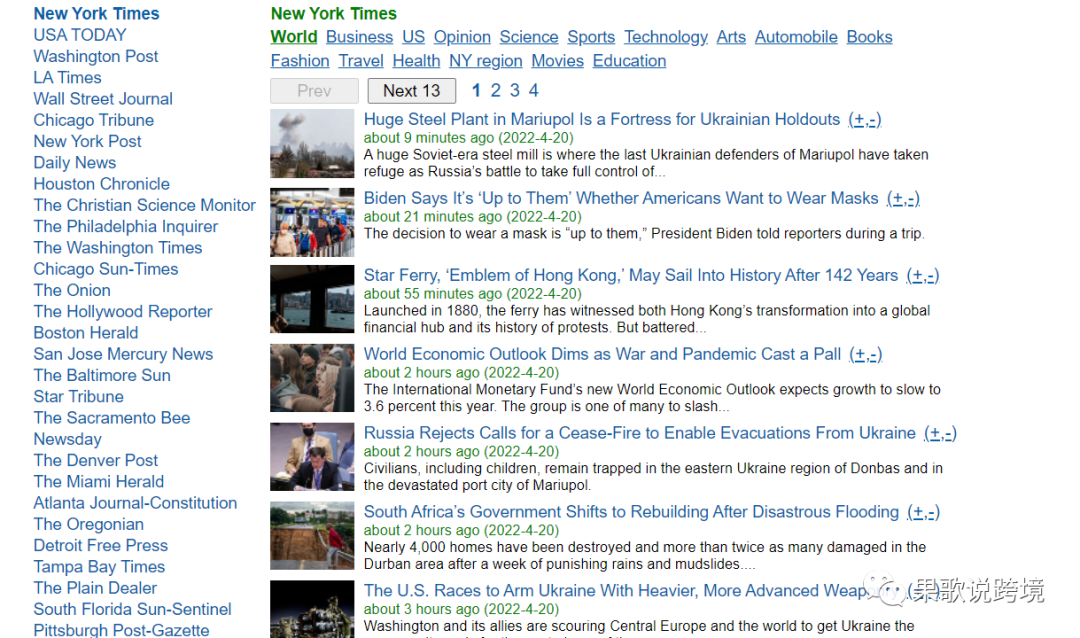Image resolution: width=1080 pixels, height=638 pixels.
Task: Jump to page 4 of results
Action: click(534, 90)
